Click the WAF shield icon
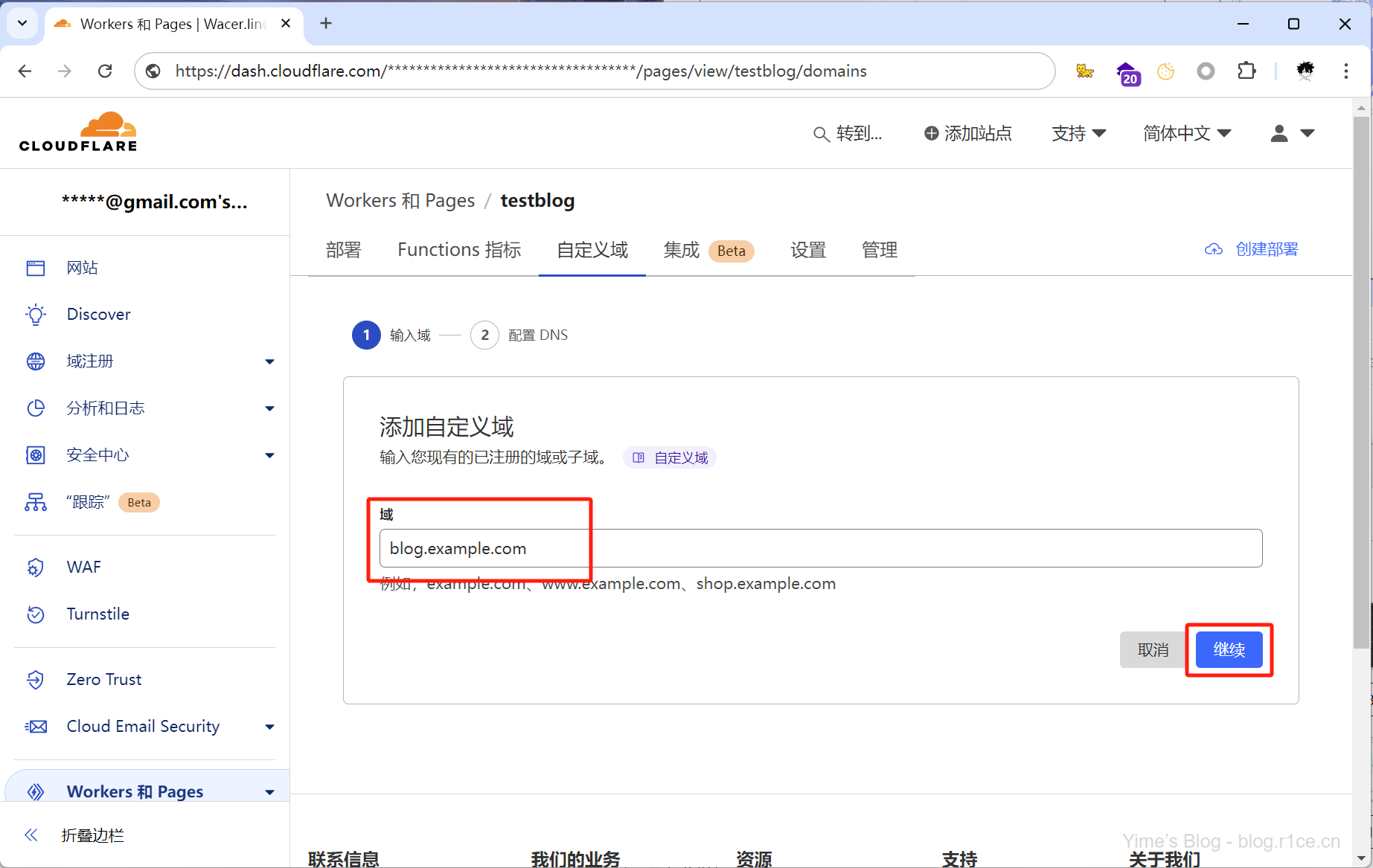The image size is (1373, 868). [x=36, y=568]
